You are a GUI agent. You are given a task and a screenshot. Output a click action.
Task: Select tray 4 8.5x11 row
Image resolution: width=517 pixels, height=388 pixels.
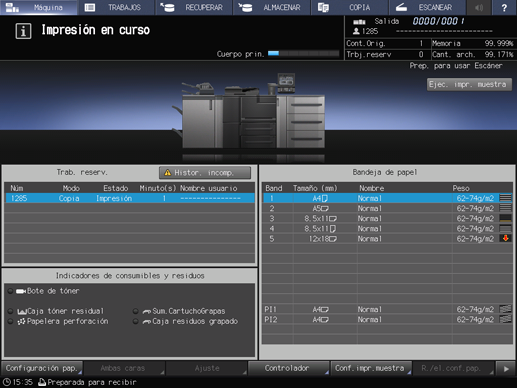coord(388,229)
